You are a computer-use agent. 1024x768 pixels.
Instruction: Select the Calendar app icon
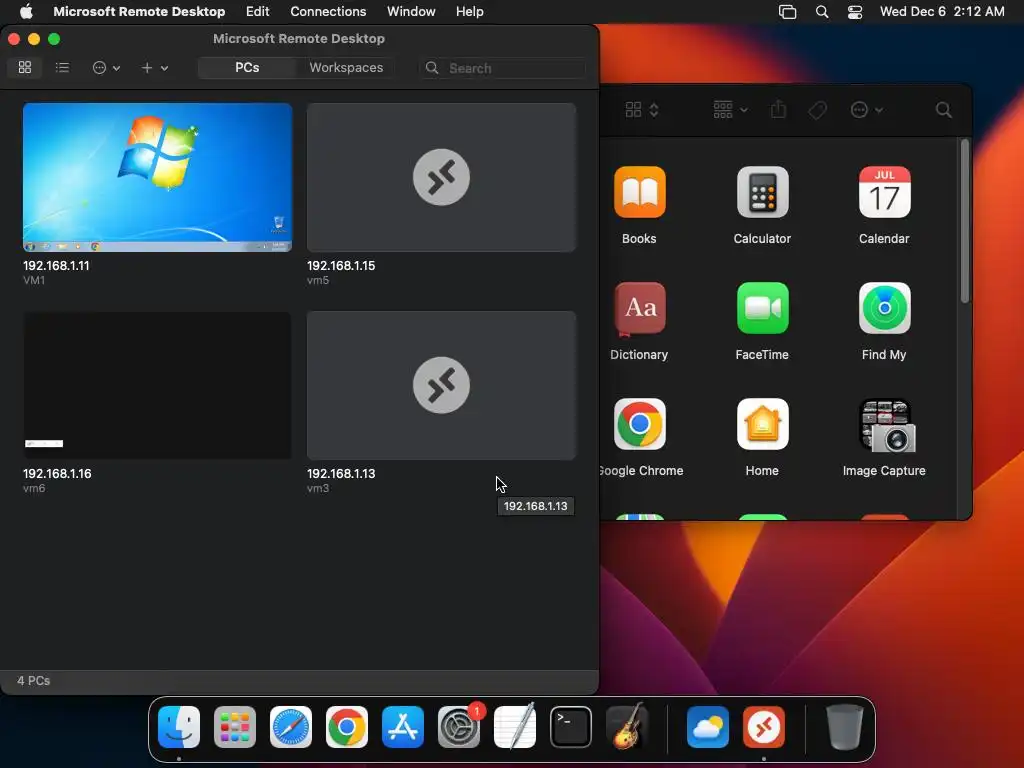pyautogui.click(x=884, y=192)
